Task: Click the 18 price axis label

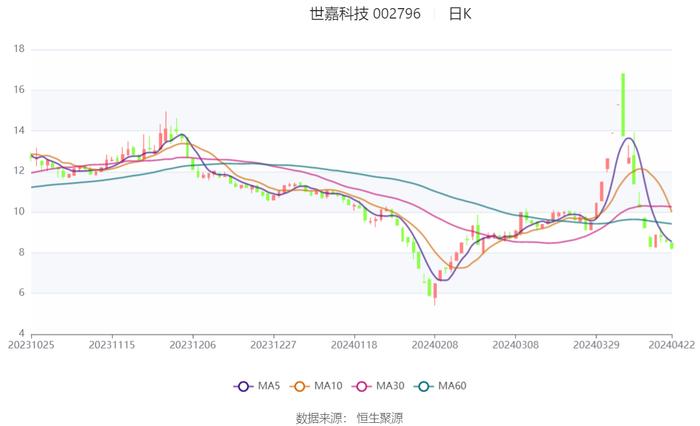Action: point(19,49)
